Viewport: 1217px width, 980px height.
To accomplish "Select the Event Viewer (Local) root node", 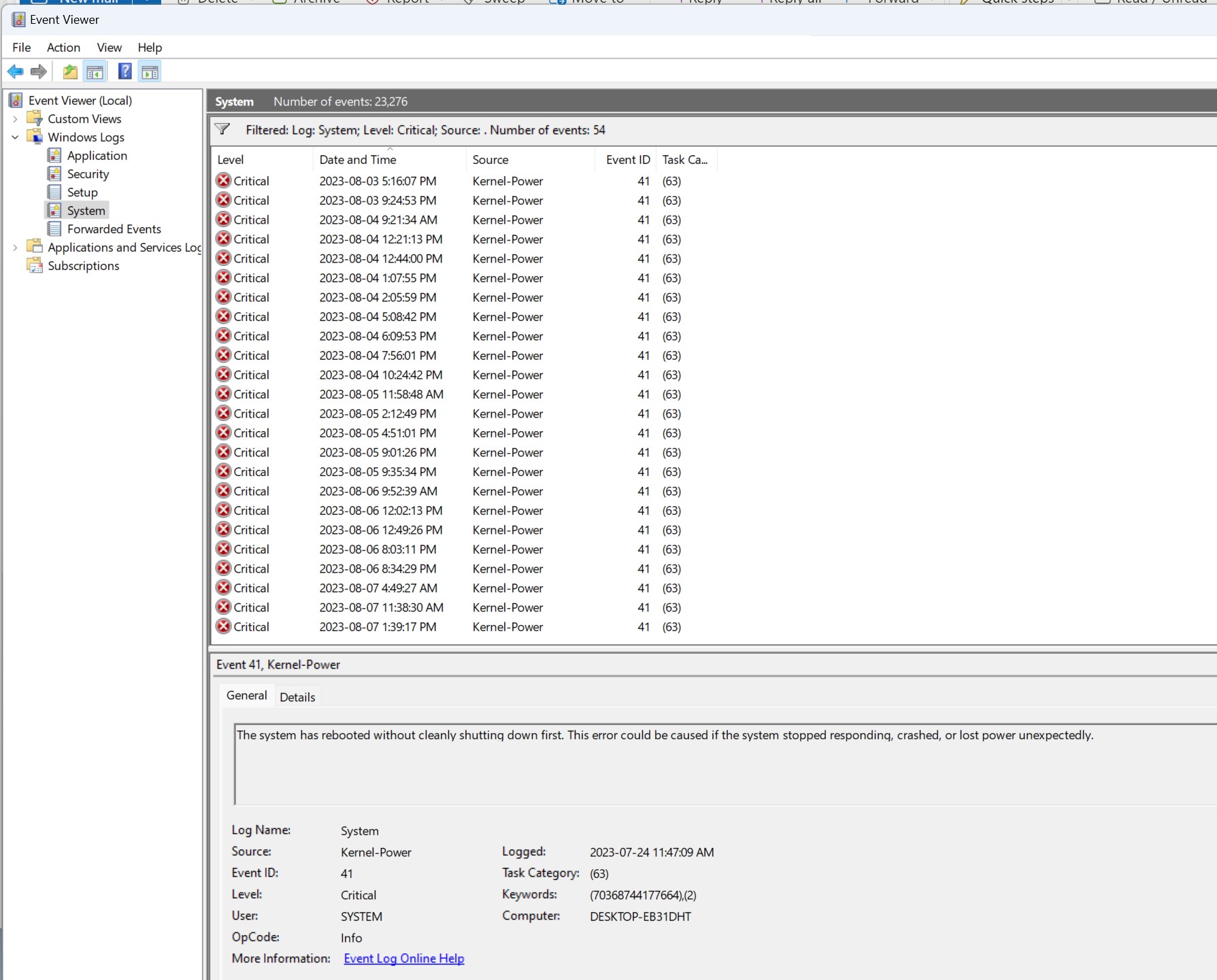I will [80, 100].
